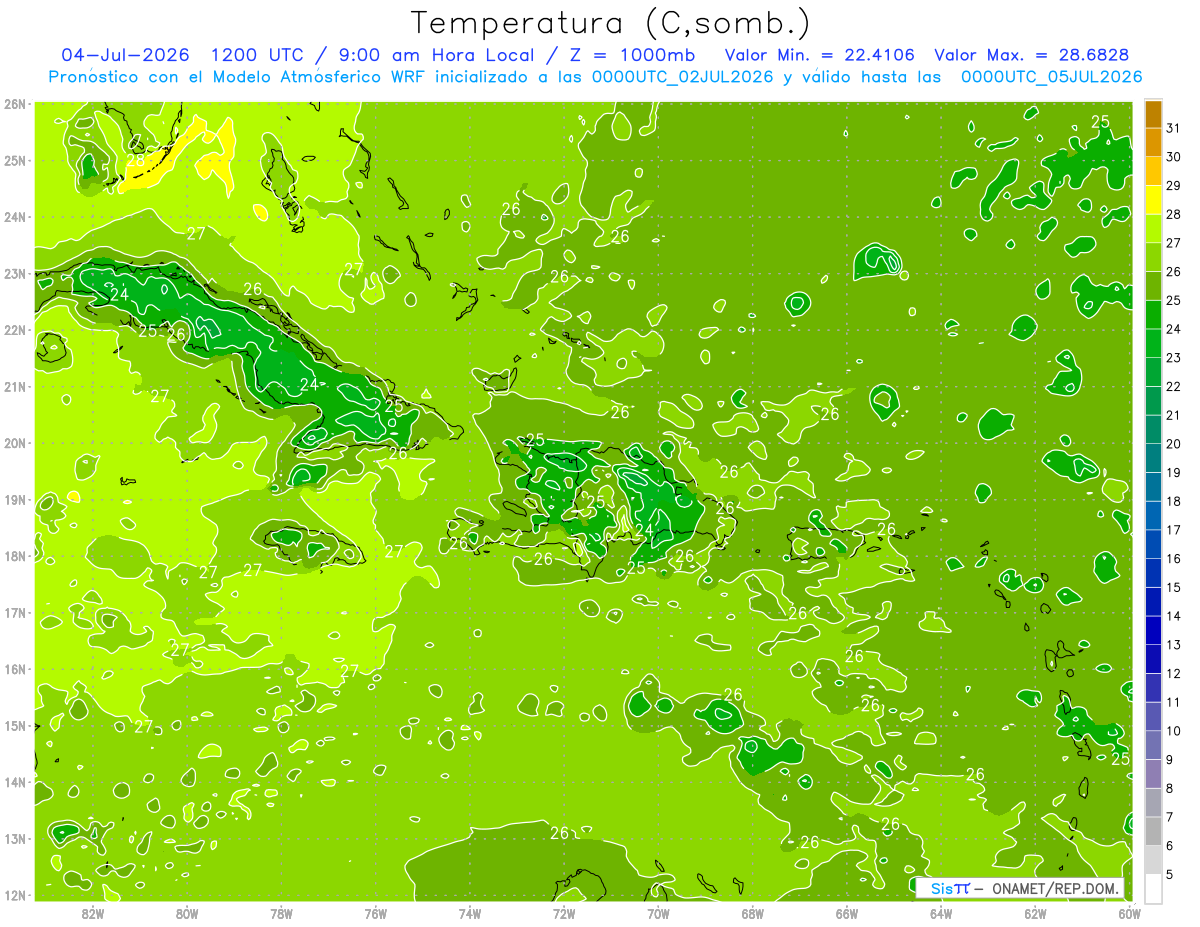Click the "74W" longitude axis label
The width and height of the screenshot is (1200, 927).
(470, 913)
